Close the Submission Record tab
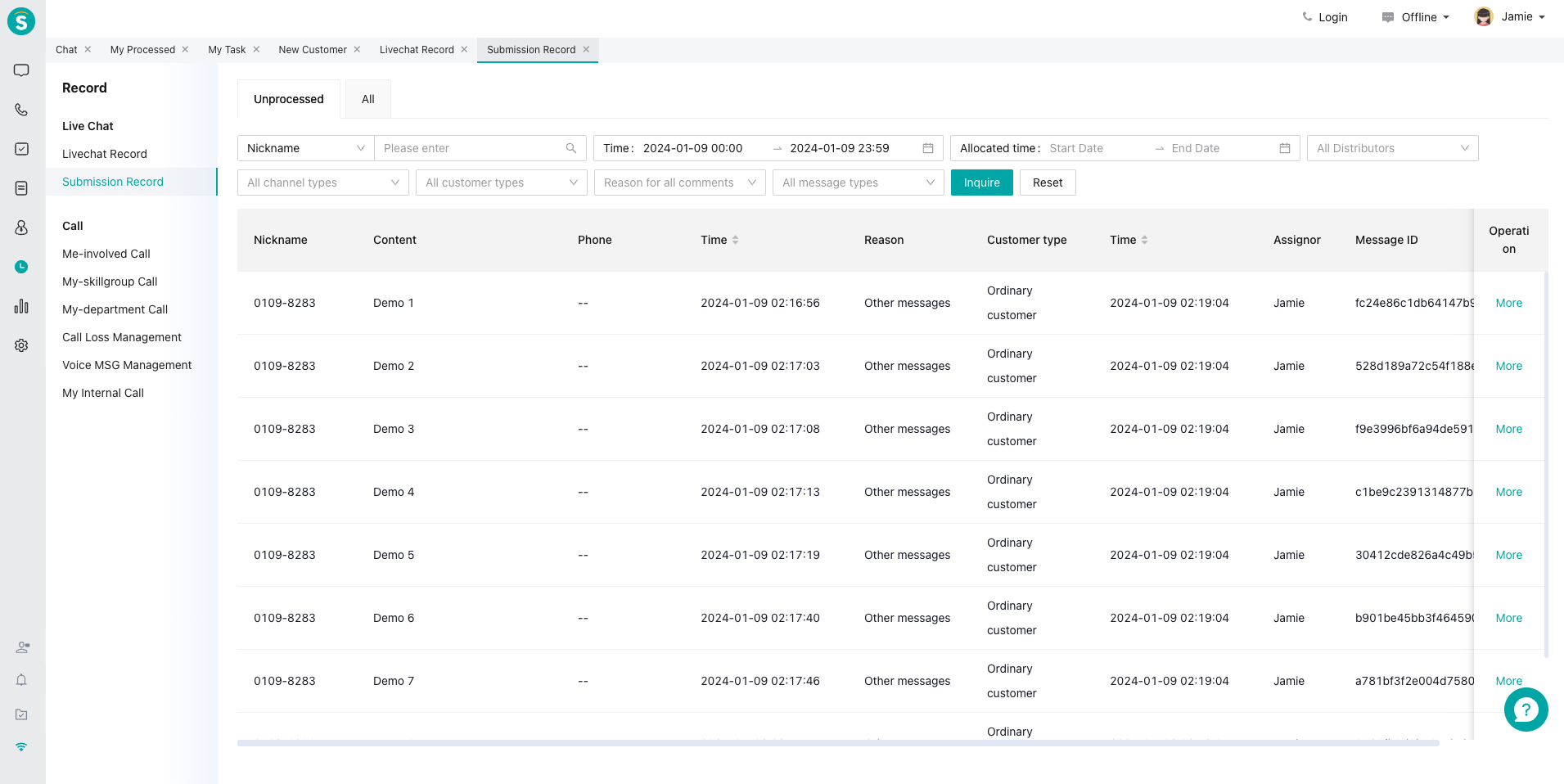1564x784 pixels. [586, 49]
